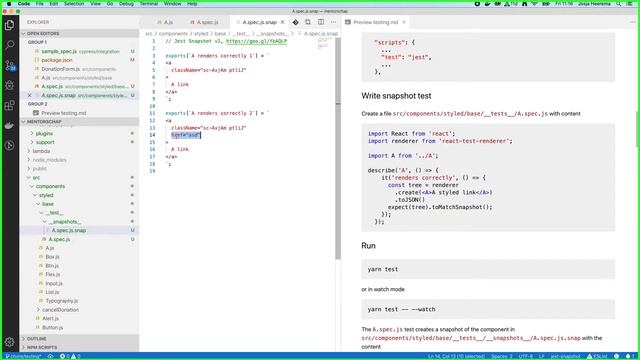Open the Apple menu
Image resolution: width=640 pixels, height=360 pixels.
9,4
